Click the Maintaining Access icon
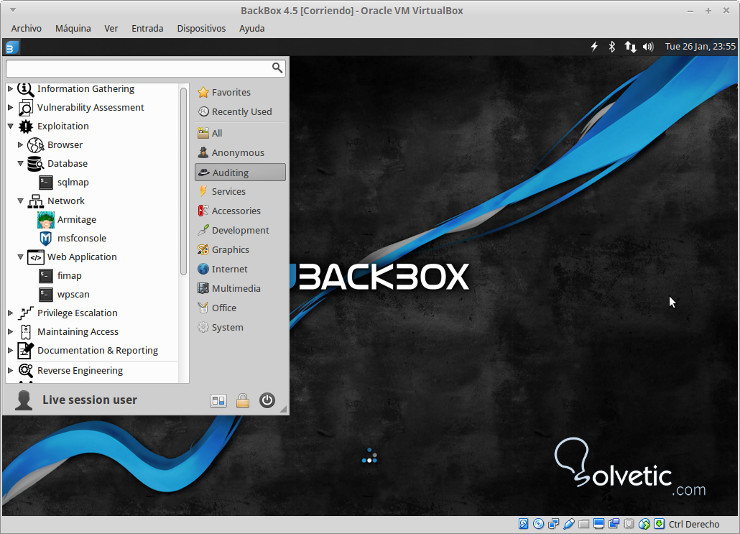This screenshot has height=534, width=740. [x=25, y=332]
